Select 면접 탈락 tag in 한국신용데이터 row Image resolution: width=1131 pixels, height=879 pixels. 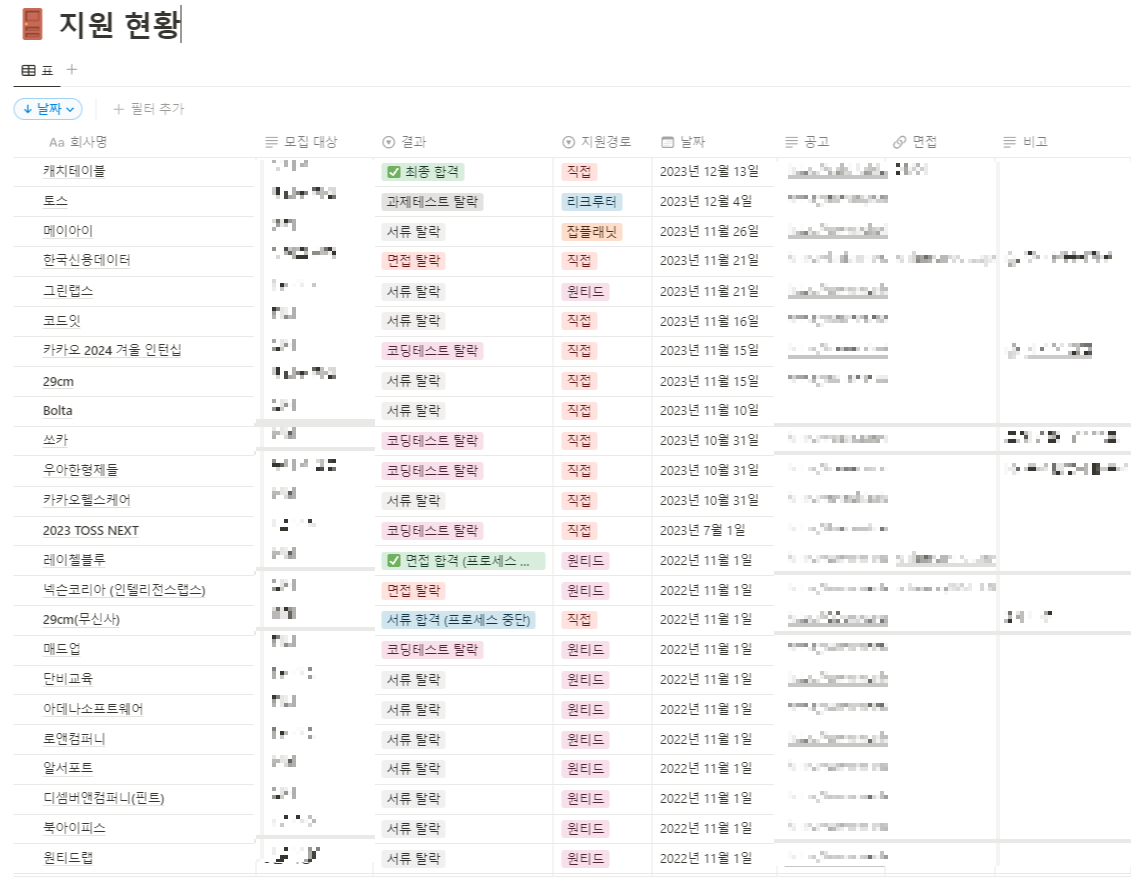[x=413, y=261]
